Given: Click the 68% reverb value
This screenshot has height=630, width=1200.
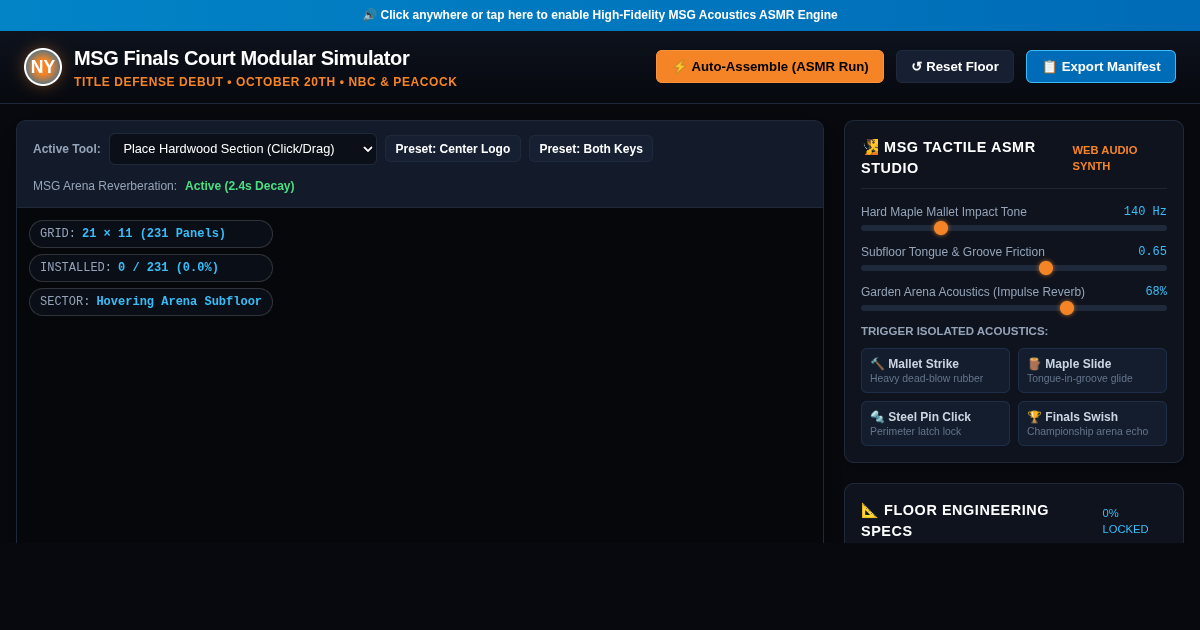Looking at the screenshot, I should tap(1156, 292).
